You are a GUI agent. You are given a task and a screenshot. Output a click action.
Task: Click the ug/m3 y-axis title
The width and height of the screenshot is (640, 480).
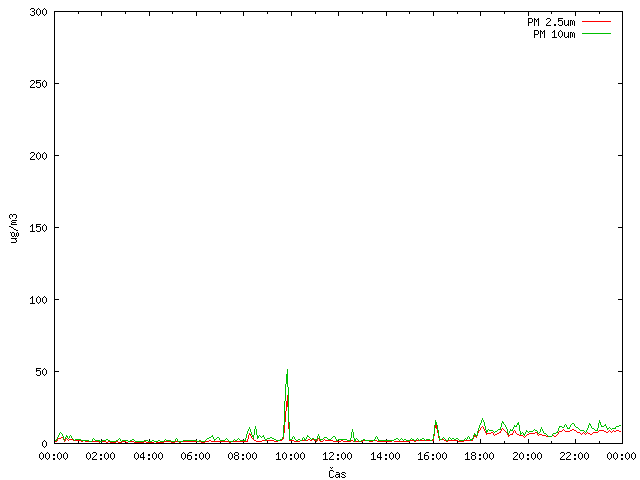[14, 229]
